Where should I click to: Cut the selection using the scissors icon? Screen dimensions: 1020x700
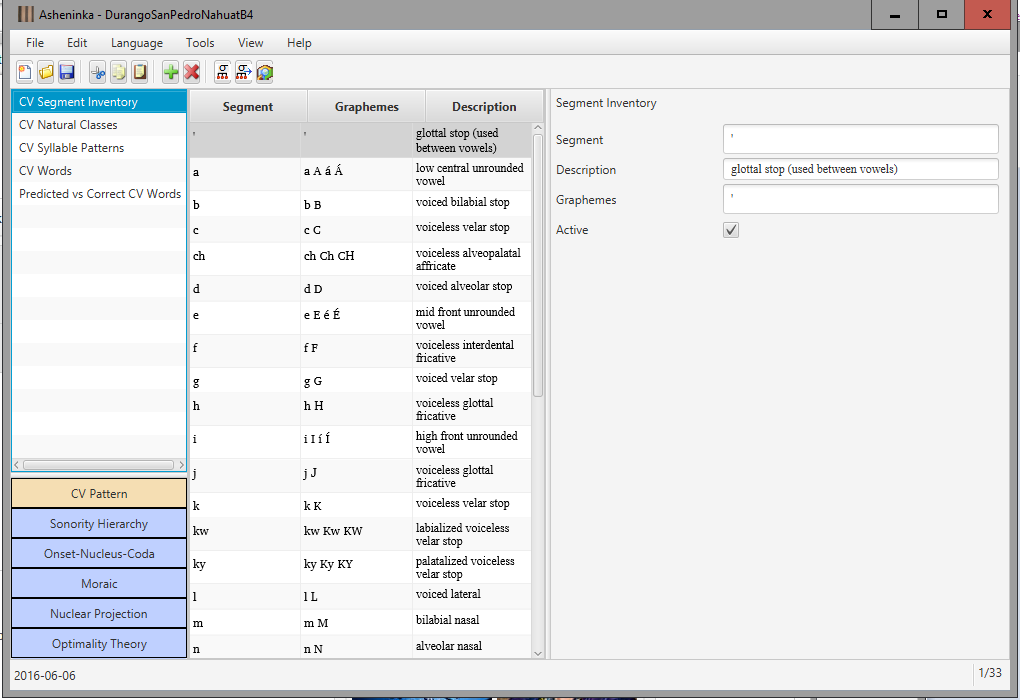pyautogui.click(x=96, y=71)
